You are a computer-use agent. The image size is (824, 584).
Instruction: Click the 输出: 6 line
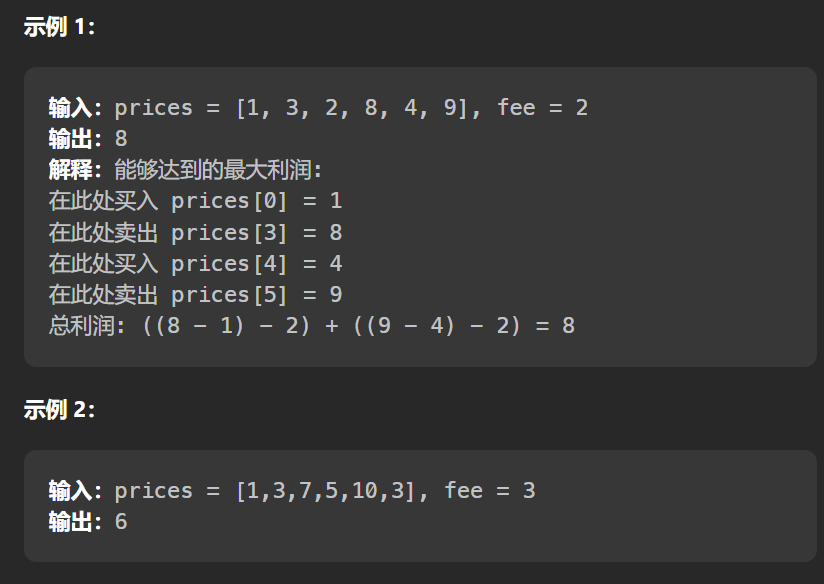[88, 522]
